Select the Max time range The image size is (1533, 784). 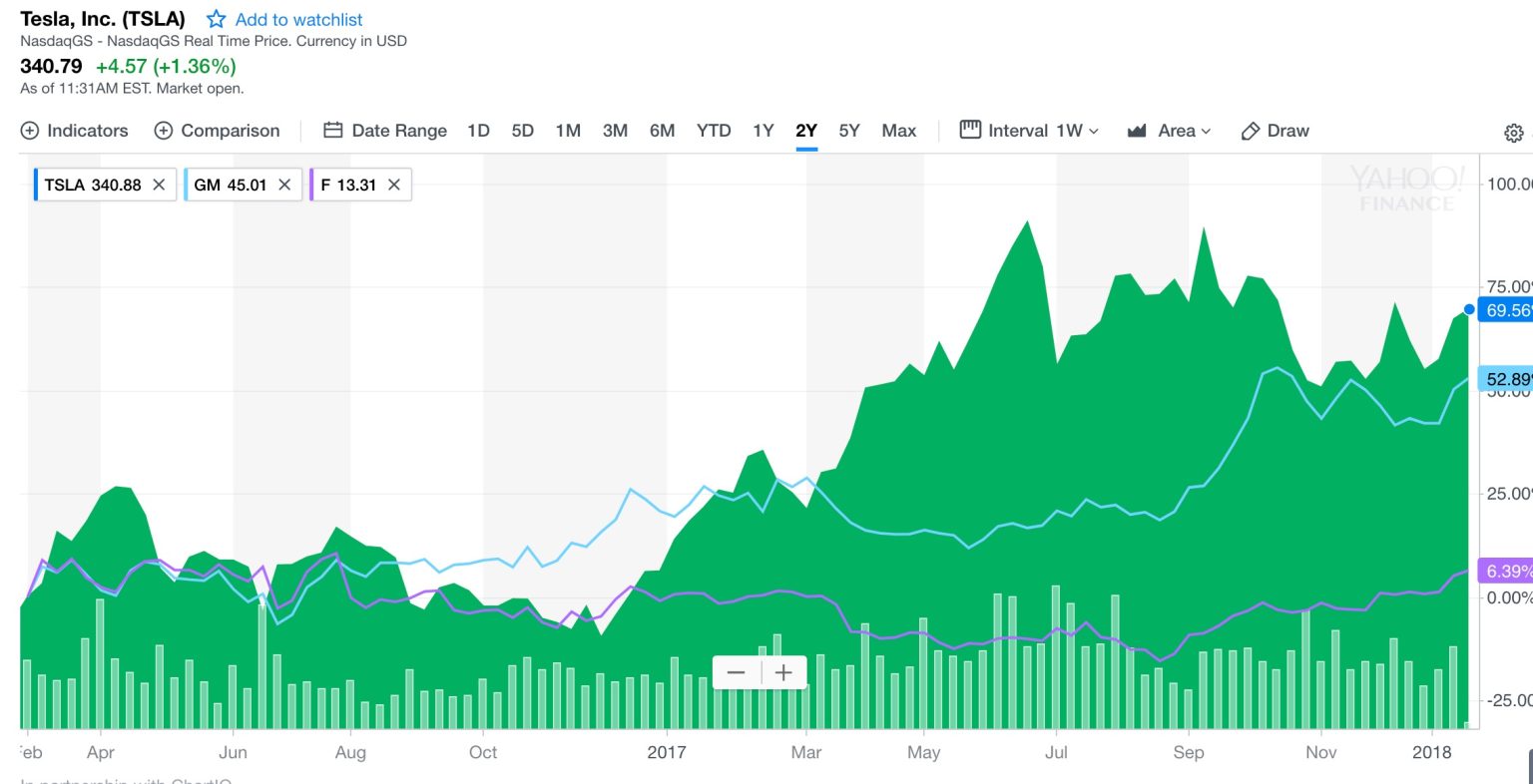pyautogui.click(x=898, y=131)
